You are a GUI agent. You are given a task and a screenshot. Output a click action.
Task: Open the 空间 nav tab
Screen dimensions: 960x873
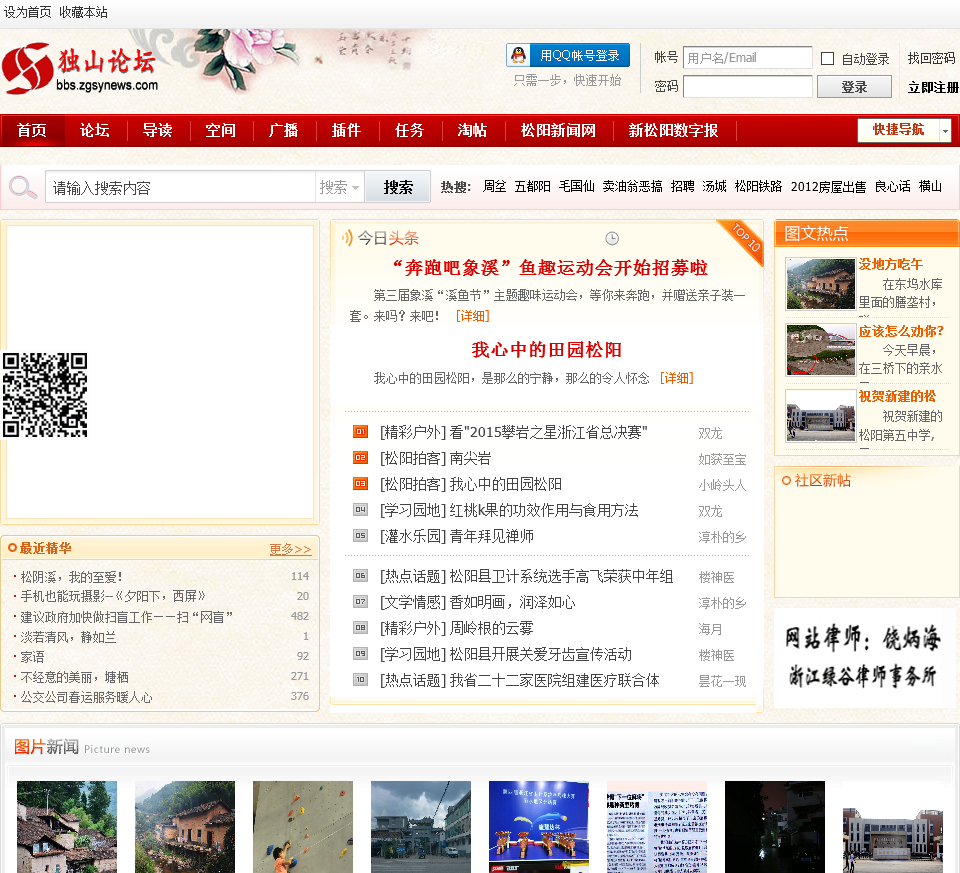[x=220, y=130]
